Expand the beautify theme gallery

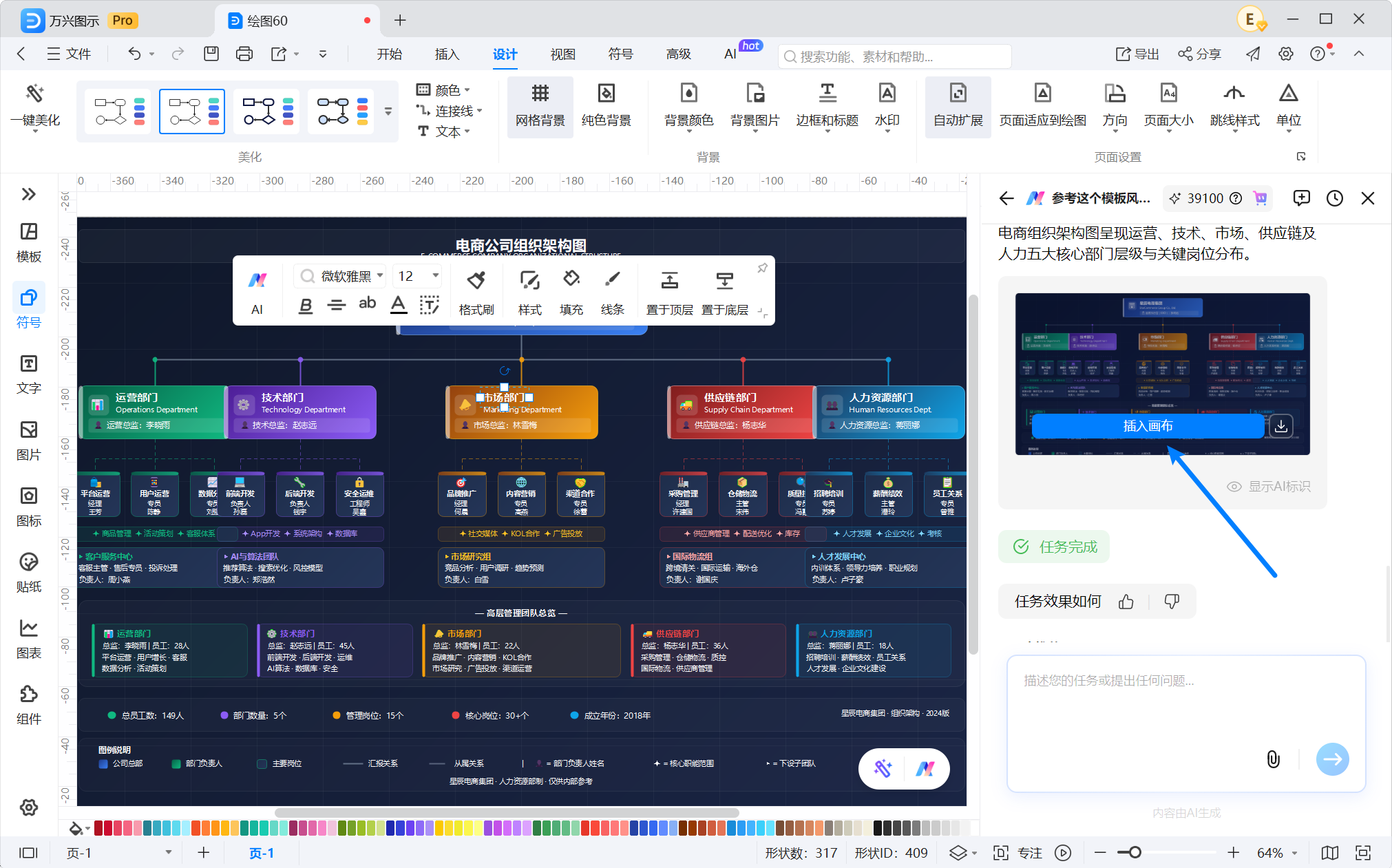click(388, 111)
